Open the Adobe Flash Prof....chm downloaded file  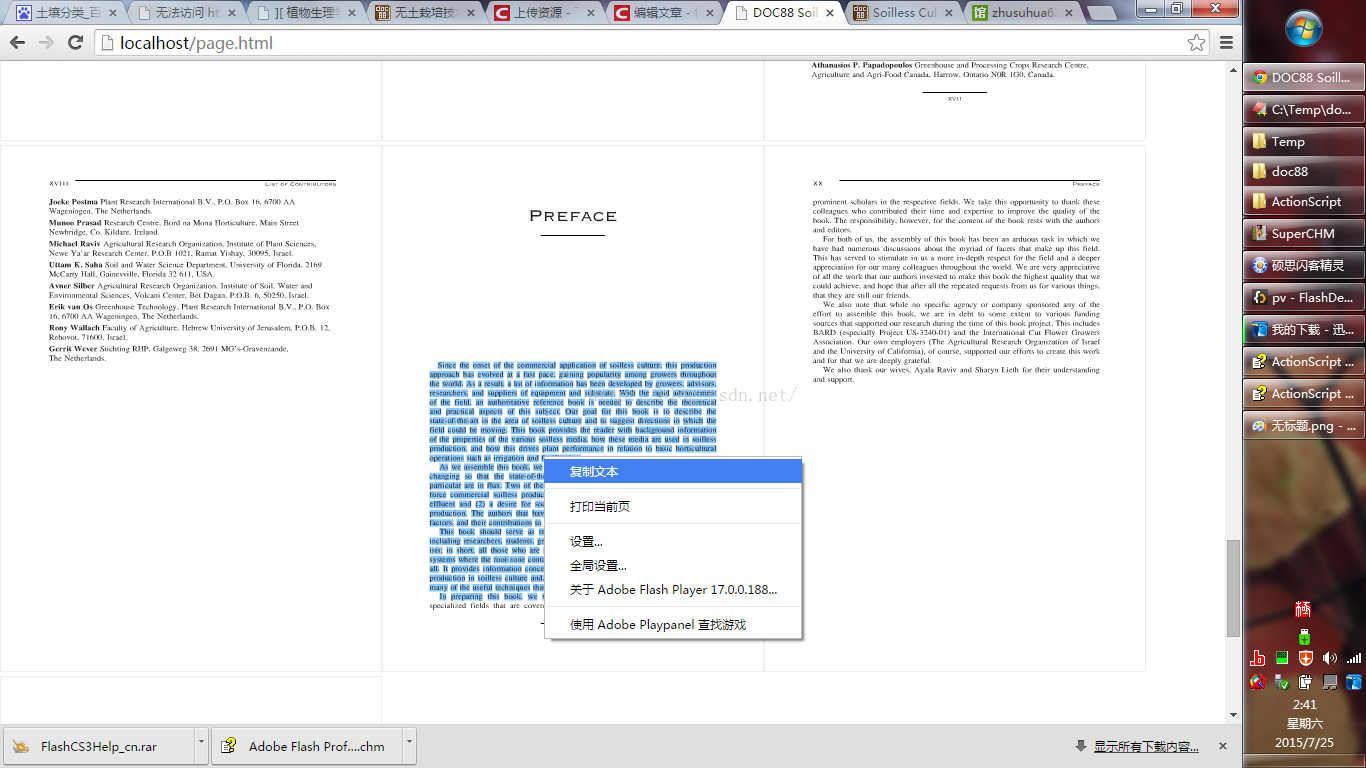click(x=307, y=746)
